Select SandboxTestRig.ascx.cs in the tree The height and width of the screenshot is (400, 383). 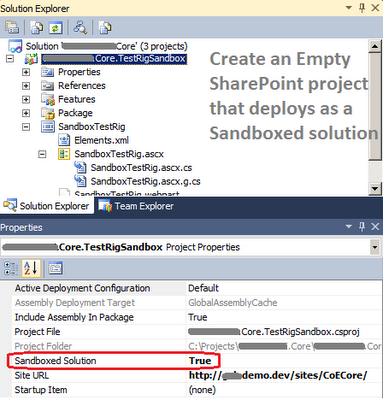pos(141,168)
